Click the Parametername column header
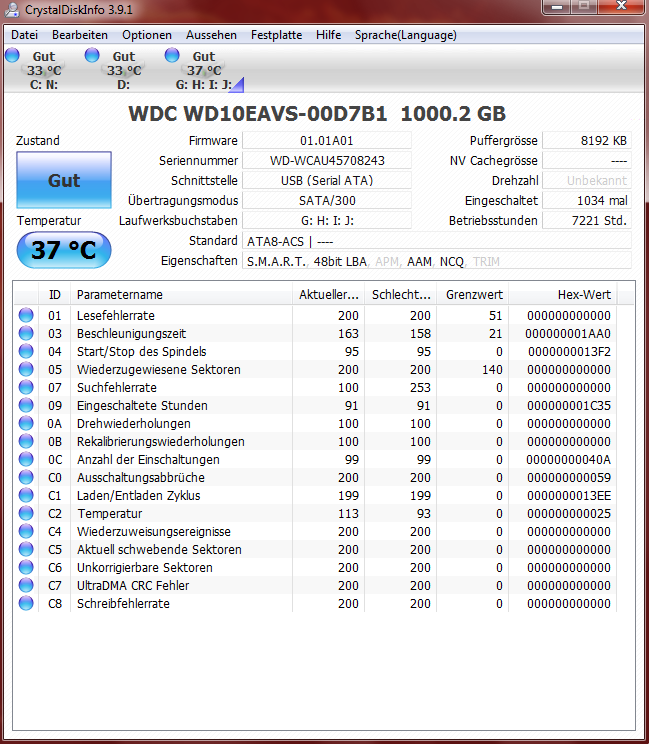 pyautogui.click(x=181, y=295)
